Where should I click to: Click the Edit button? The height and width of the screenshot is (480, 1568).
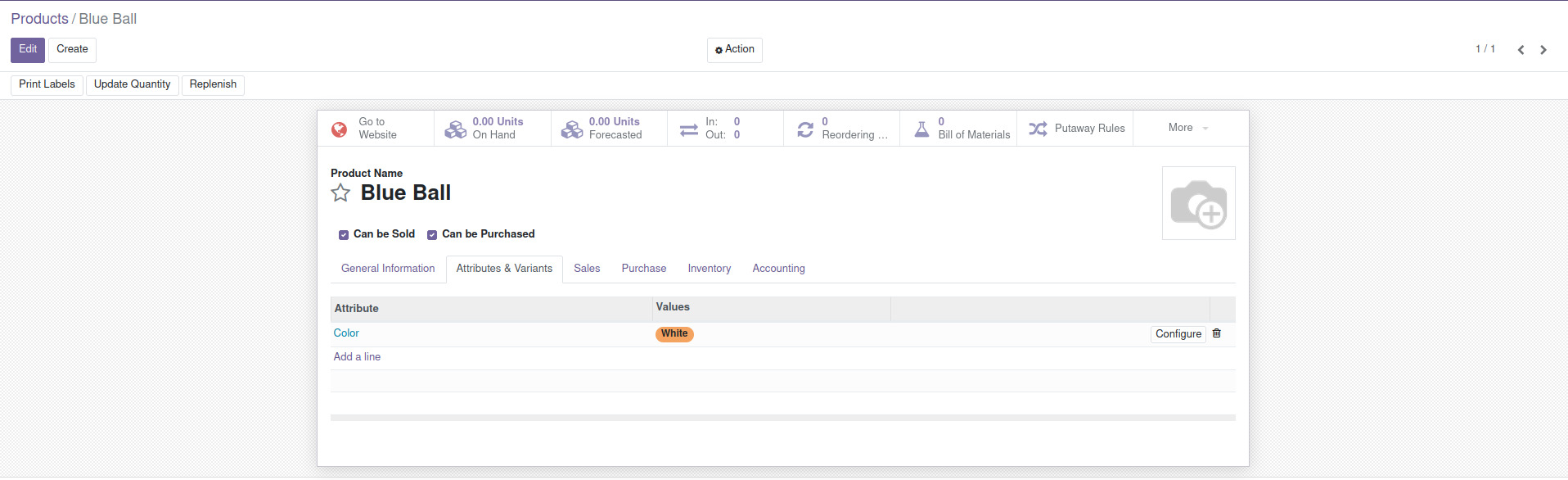28,50
